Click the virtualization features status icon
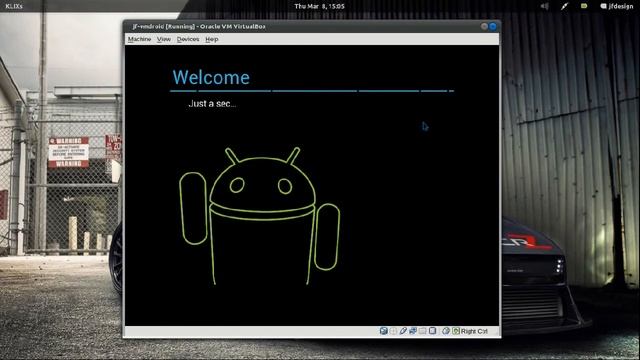This screenshot has width=640, height=360. (x=433, y=331)
